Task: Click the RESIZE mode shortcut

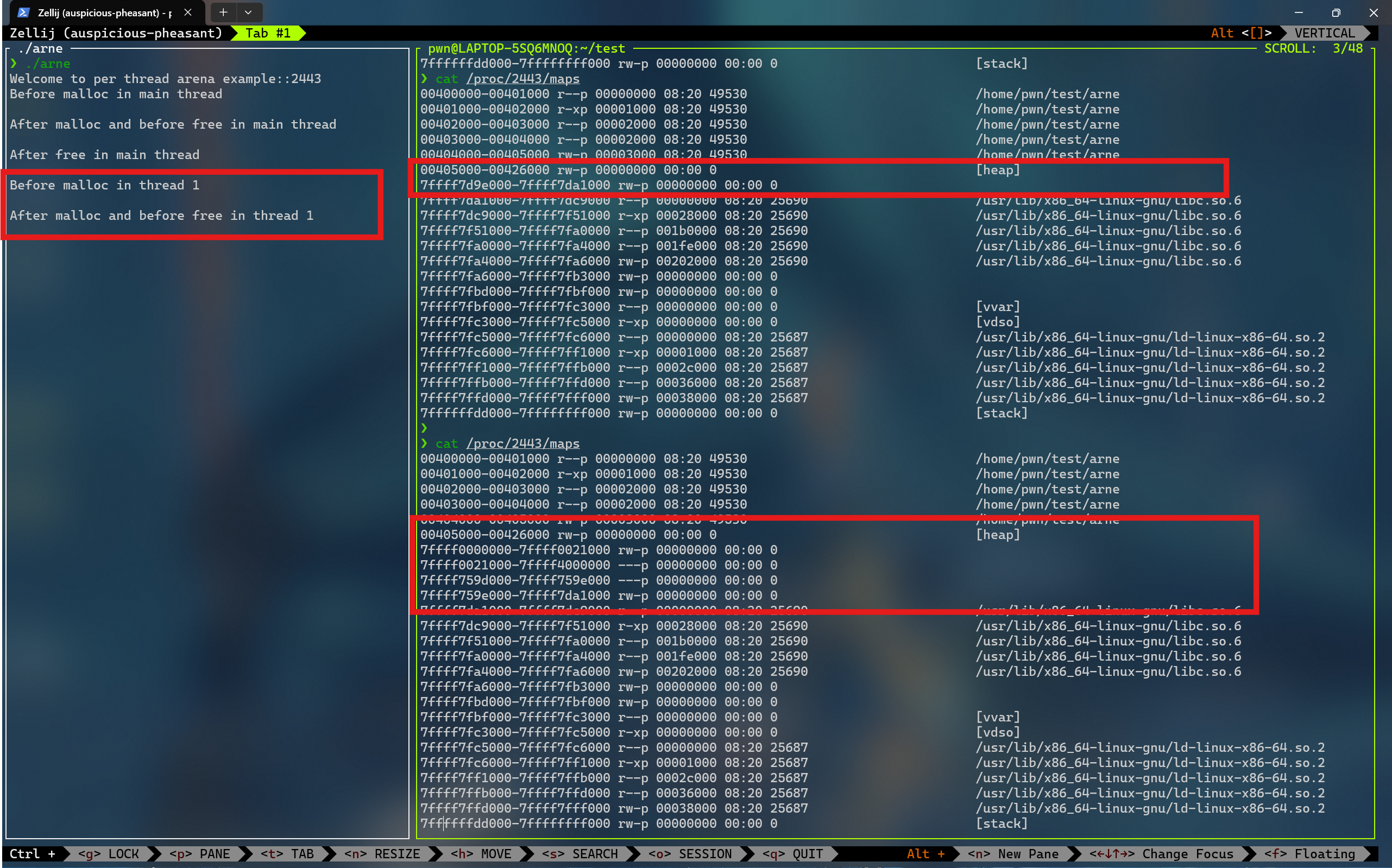Action: (x=382, y=854)
